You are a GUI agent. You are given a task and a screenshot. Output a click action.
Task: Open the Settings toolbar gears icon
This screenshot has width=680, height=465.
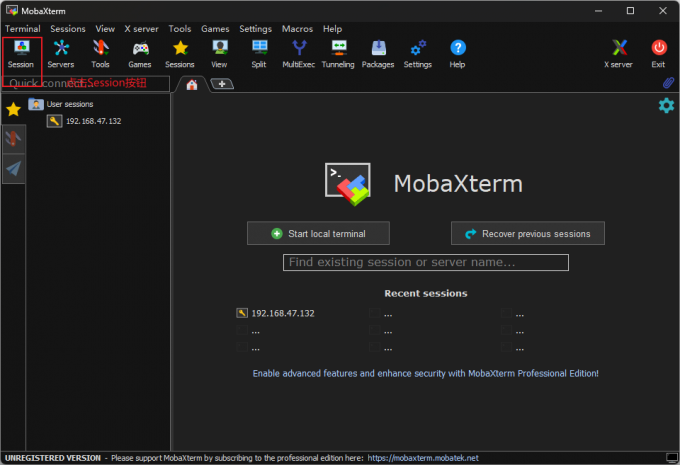pos(418,54)
